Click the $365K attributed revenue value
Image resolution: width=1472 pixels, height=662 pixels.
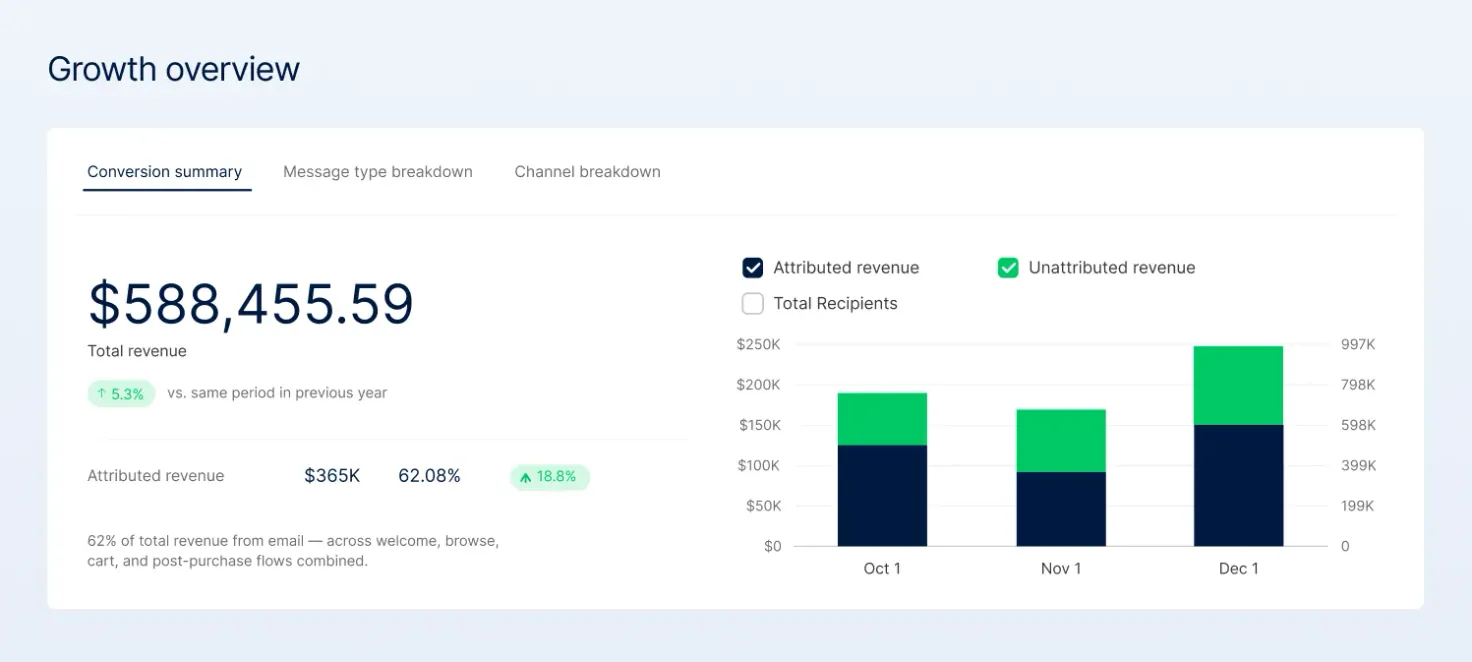(332, 476)
